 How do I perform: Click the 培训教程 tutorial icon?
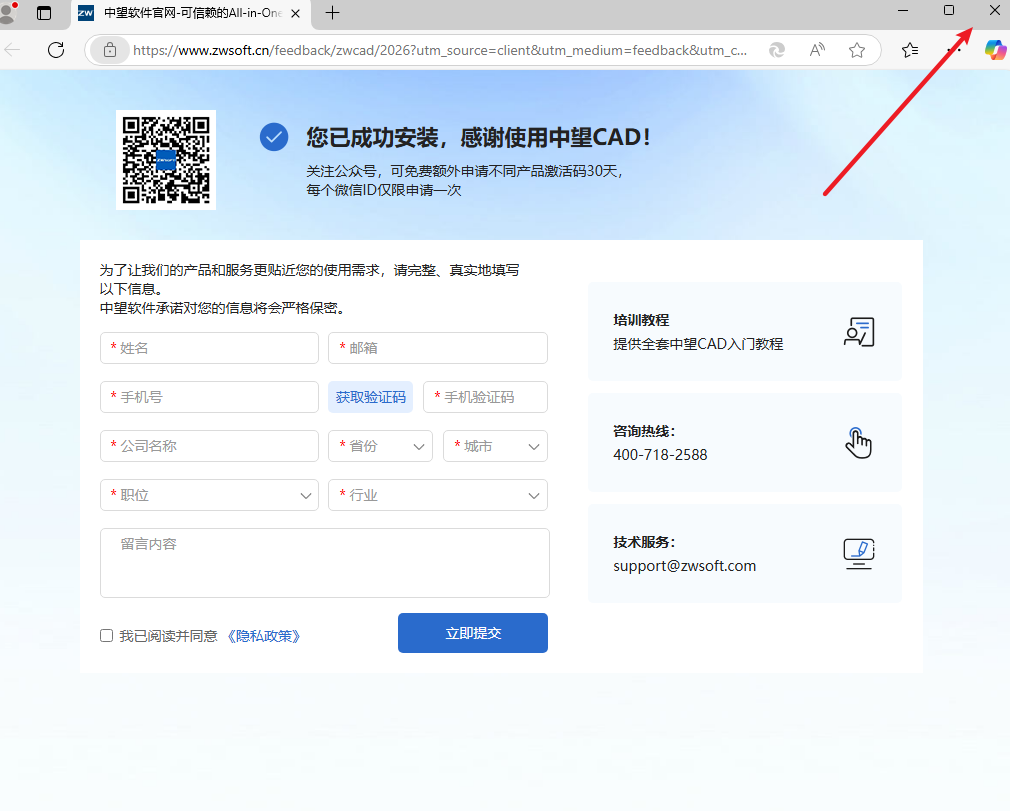[x=858, y=331]
